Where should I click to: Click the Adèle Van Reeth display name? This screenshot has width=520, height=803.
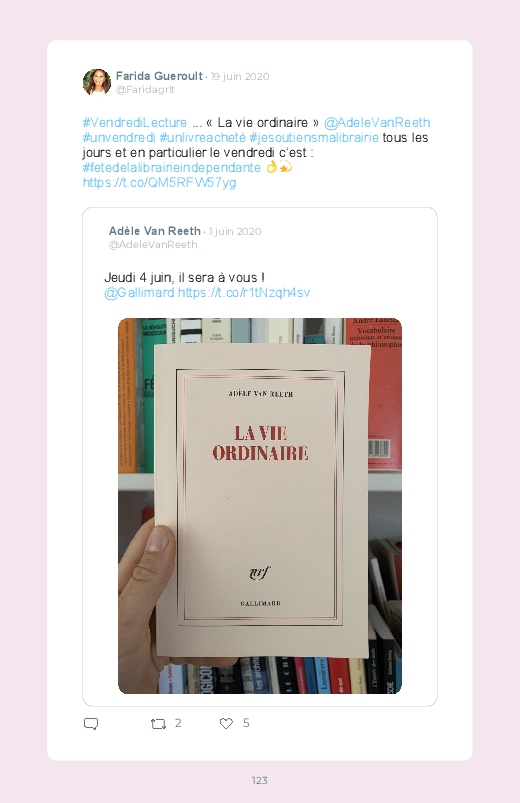154,231
